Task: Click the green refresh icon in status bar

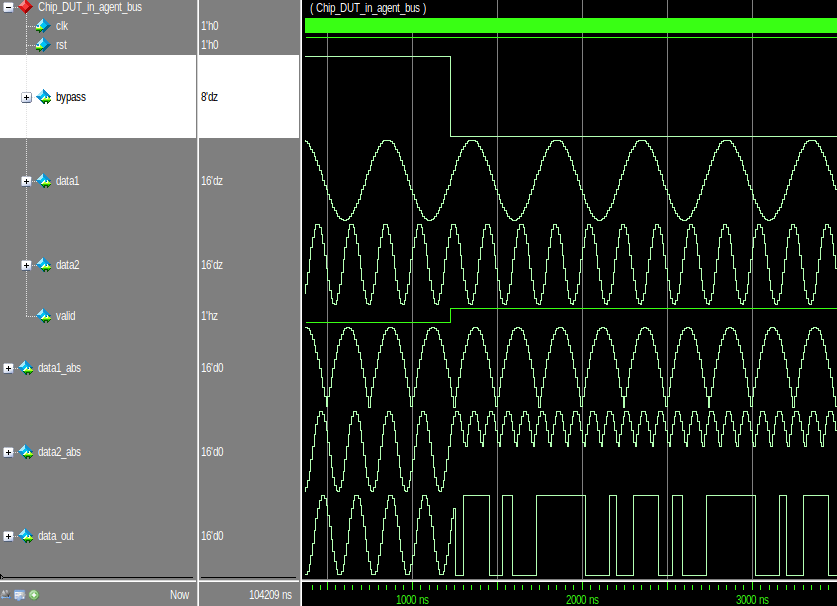Action: (34, 594)
